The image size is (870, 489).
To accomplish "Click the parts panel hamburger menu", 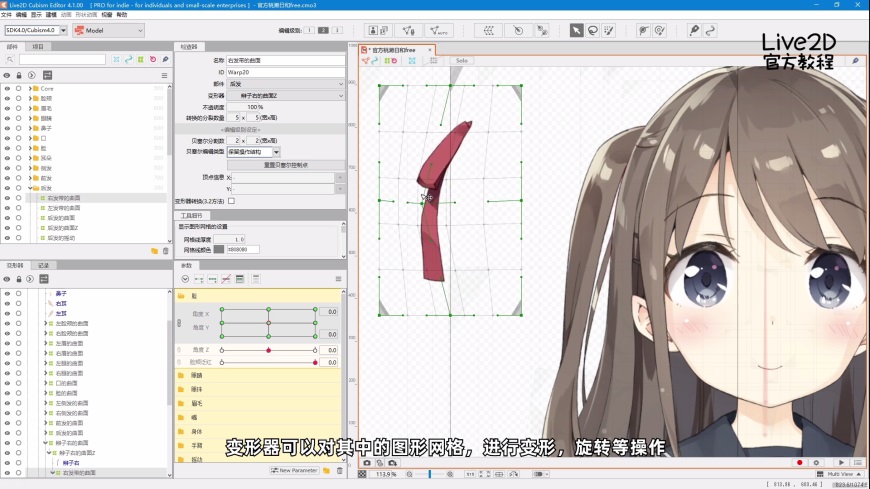I will coord(164,75).
